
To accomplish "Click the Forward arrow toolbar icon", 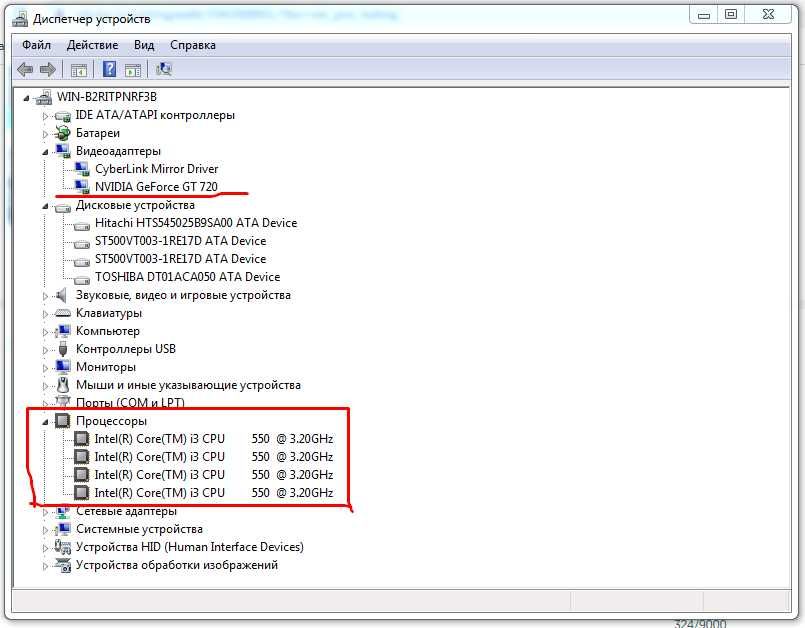I will (x=48, y=69).
